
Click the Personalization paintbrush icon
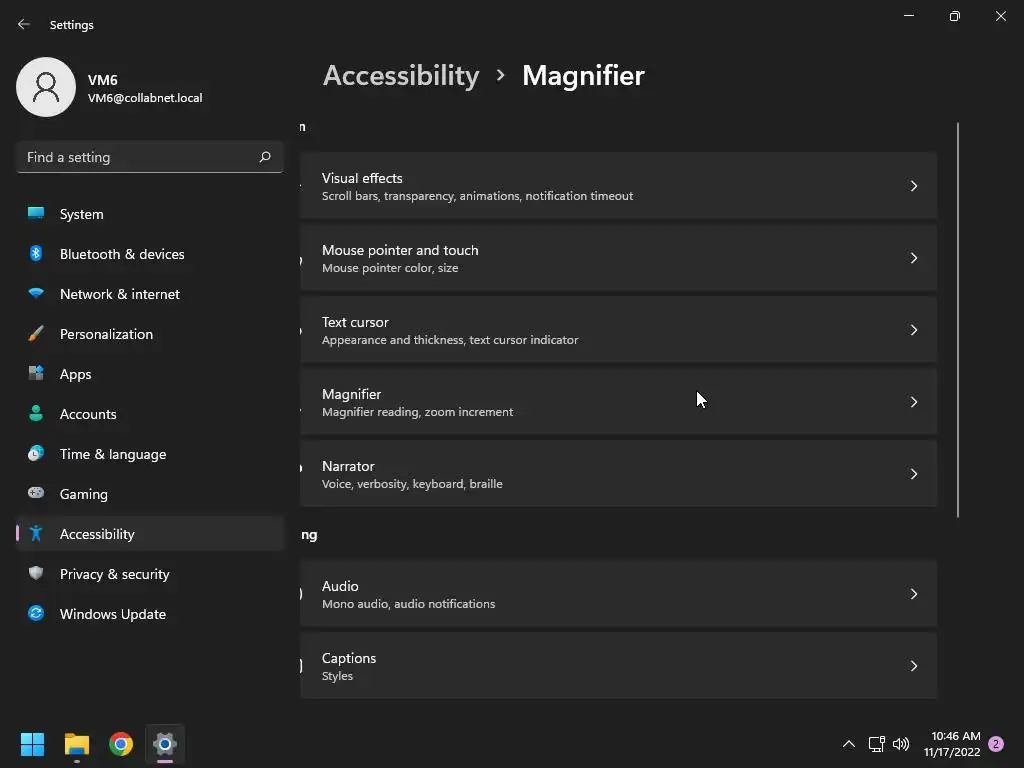click(36, 334)
